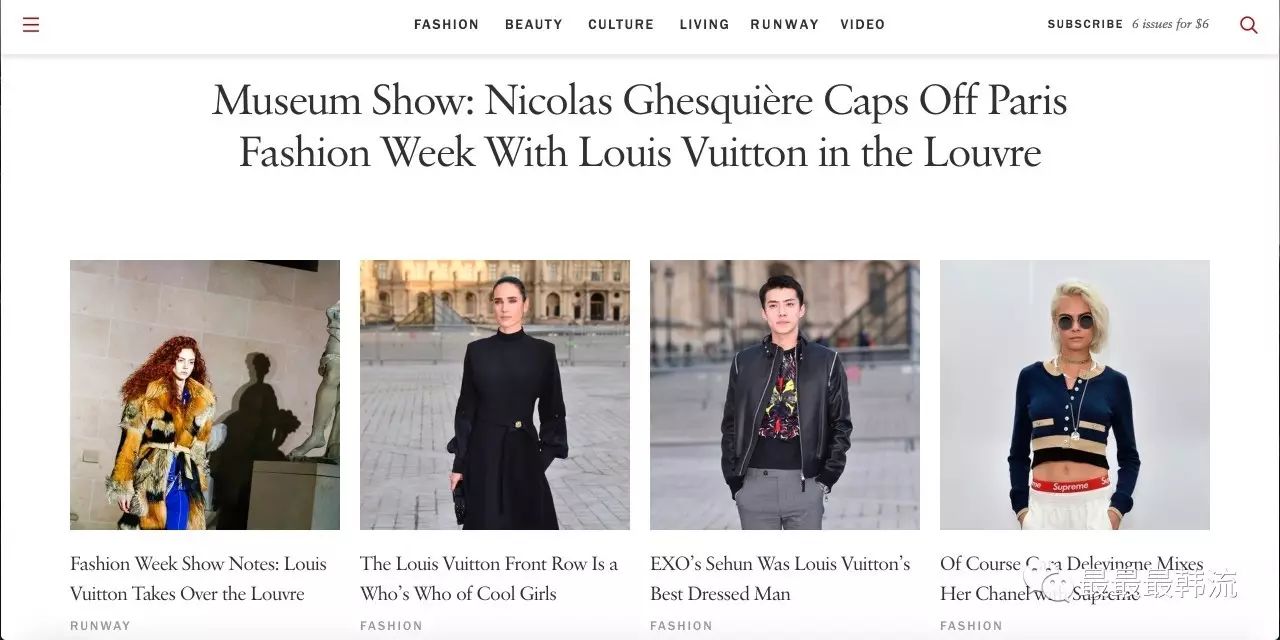This screenshot has height=640, width=1280.
Task: Open the Cara Delevingne sunglasses photo
Action: pos(1075,395)
